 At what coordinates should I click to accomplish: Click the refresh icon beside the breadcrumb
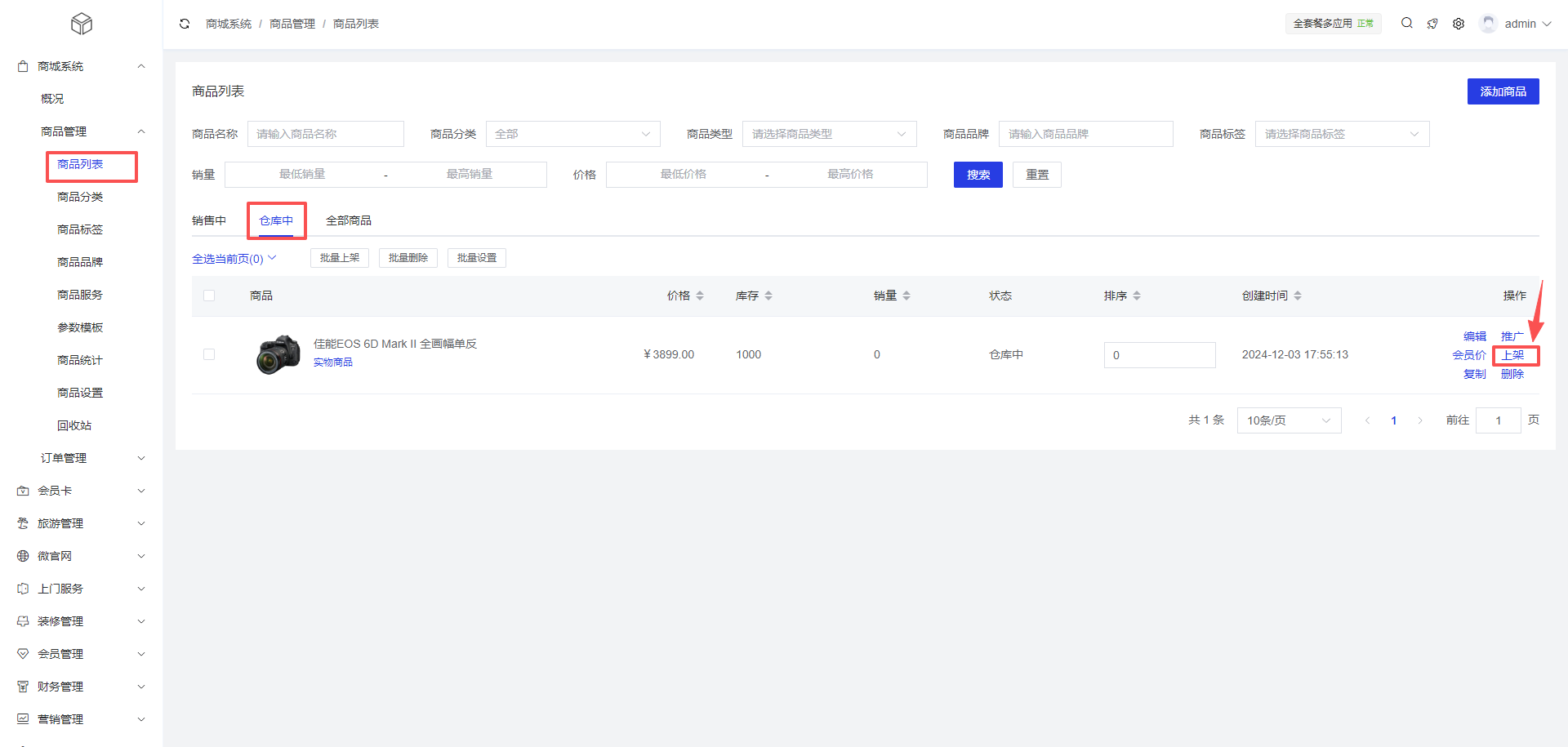click(x=185, y=24)
